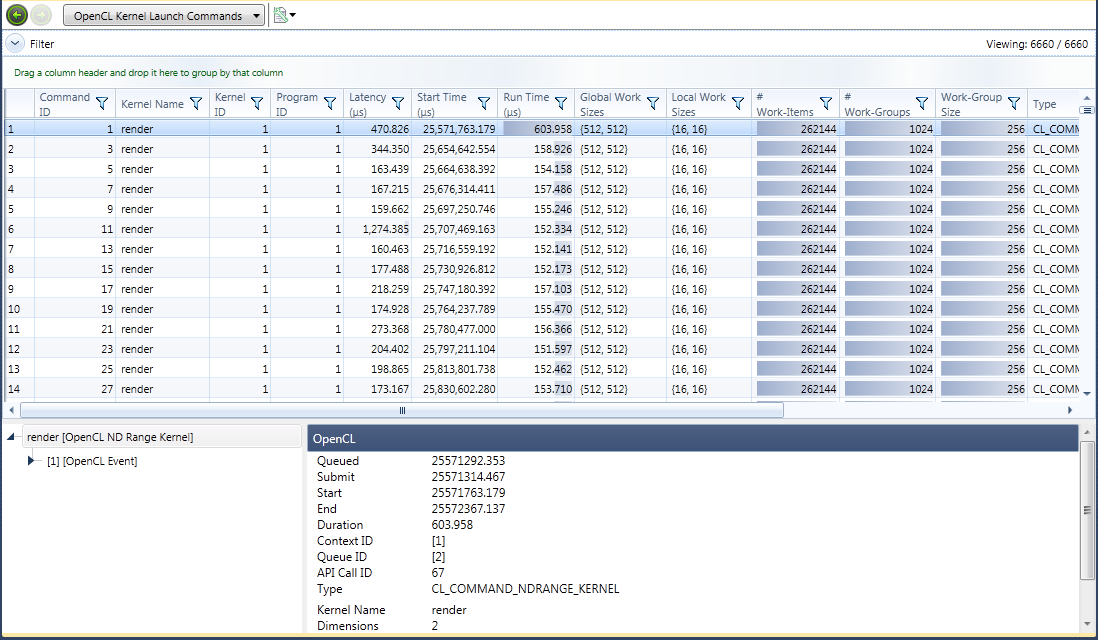Image resolution: width=1098 pixels, height=640 pixels.
Task: Open the Global Work Sizes filter
Action: coord(653,103)
